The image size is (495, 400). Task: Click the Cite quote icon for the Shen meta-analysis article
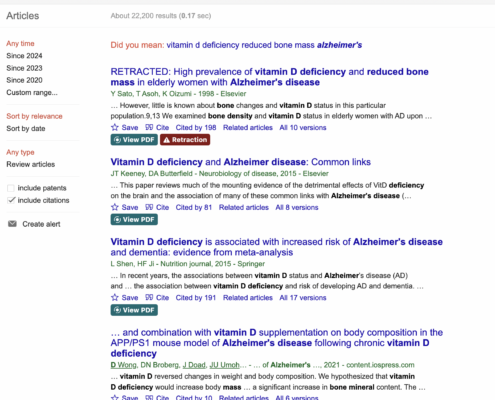tap(149, 297)
